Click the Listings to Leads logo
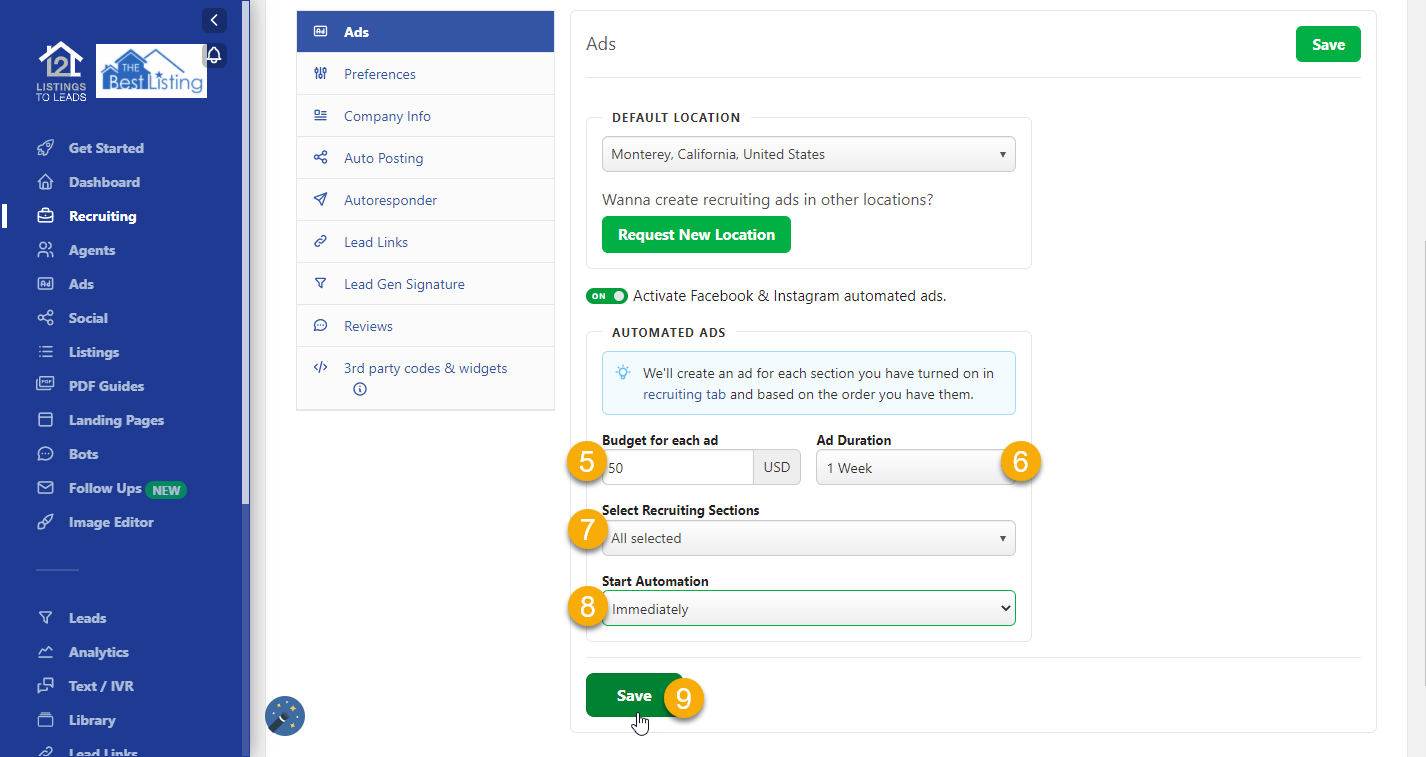The image size is (1426, 757). [62, 71]
